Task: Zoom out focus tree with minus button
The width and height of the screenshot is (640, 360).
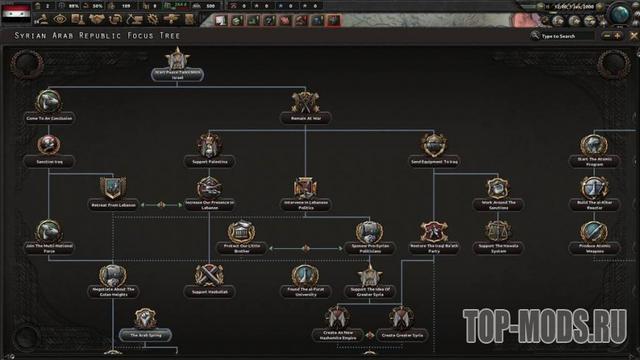Action: [607, 36]
